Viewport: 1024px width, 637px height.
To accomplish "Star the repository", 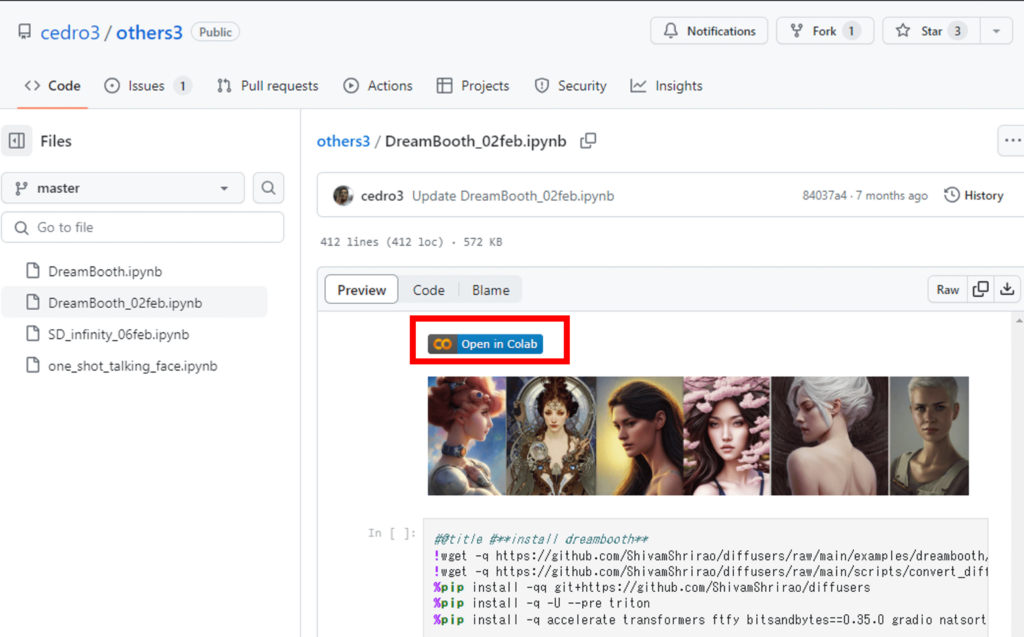I will (931, 31).
